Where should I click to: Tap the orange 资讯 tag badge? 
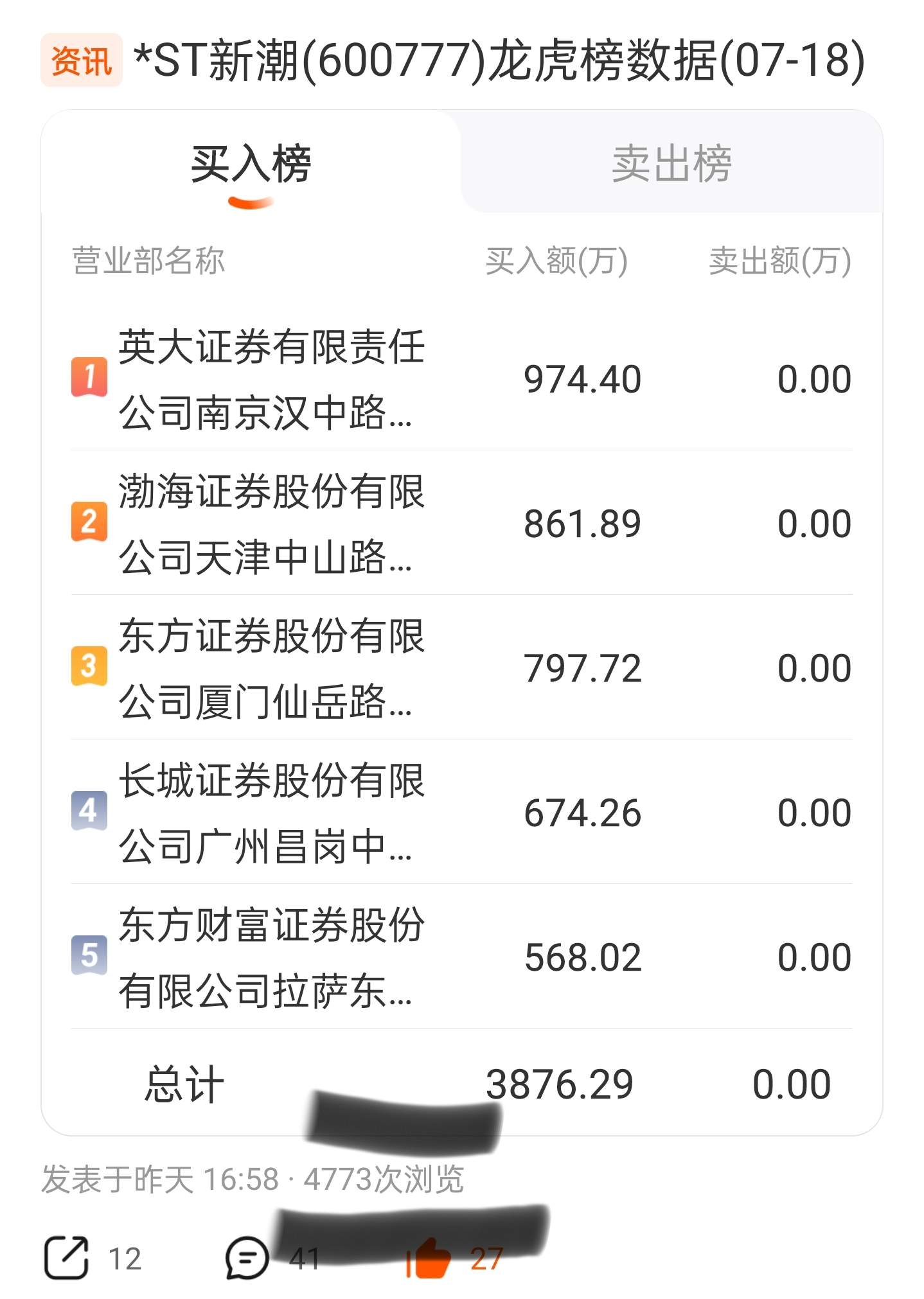point(81,60)
